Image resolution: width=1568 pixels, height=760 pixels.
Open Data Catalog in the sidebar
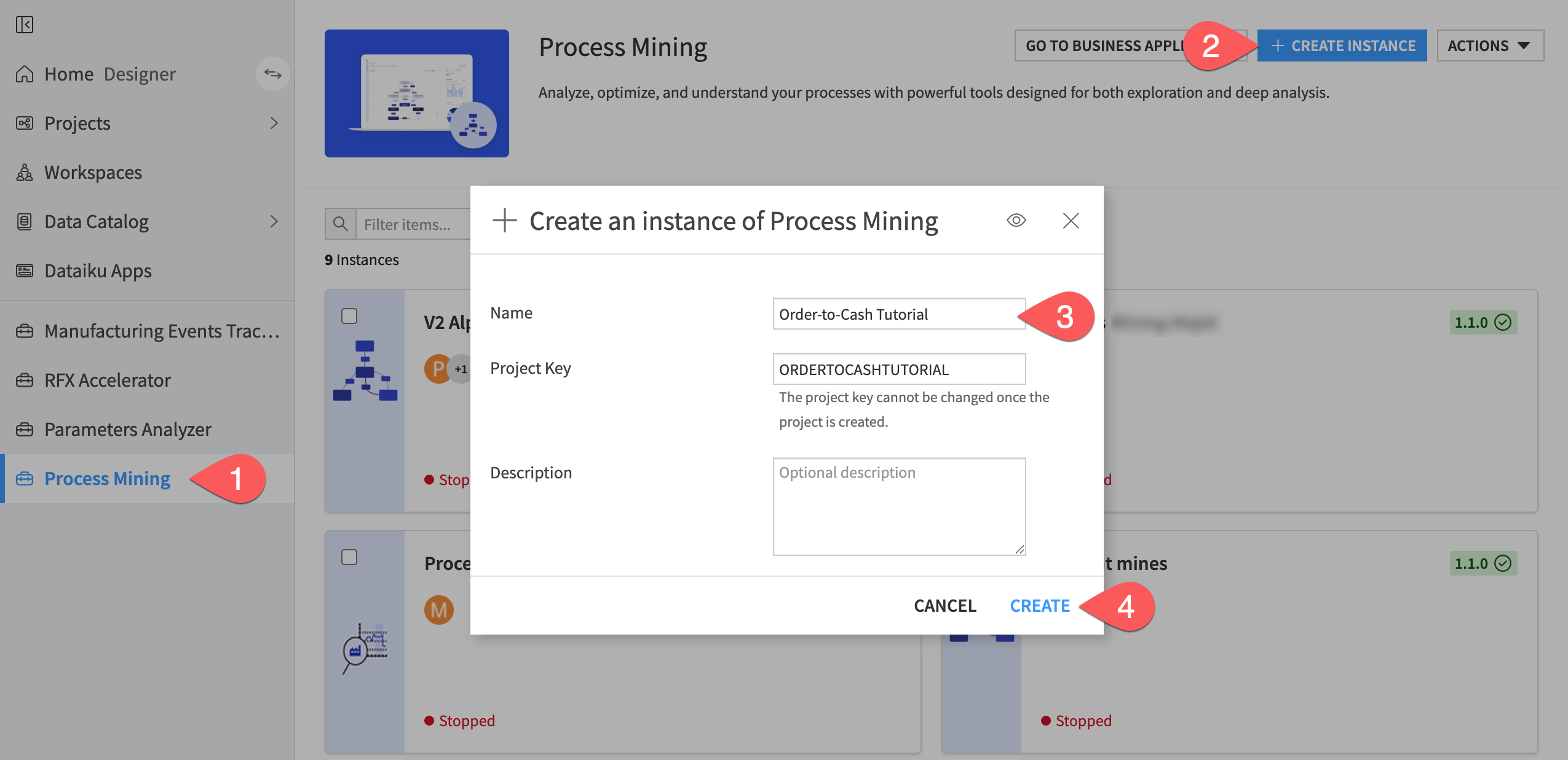pos(97,221)
